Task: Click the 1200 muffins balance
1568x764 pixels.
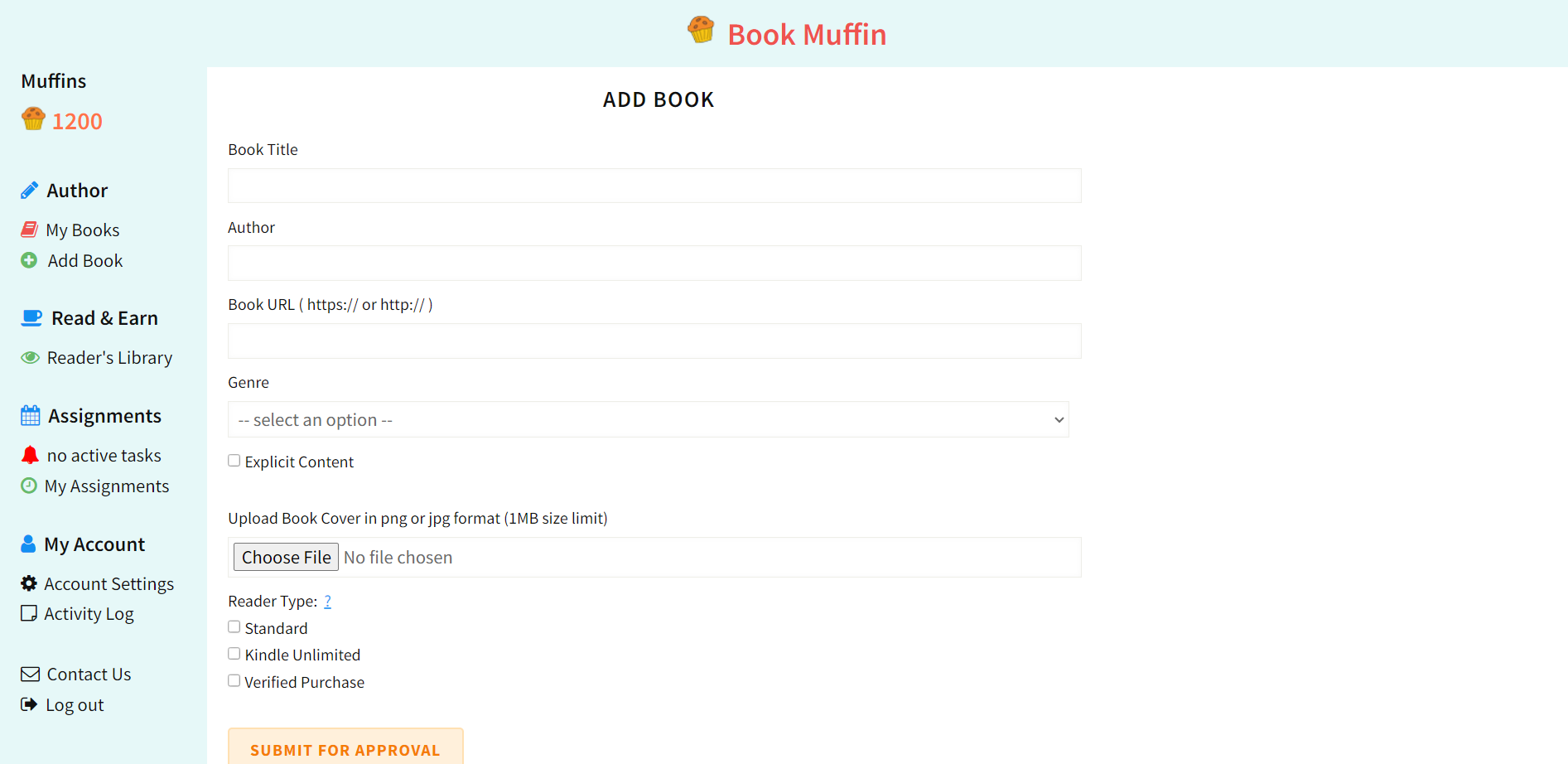Action: point(77,121)
